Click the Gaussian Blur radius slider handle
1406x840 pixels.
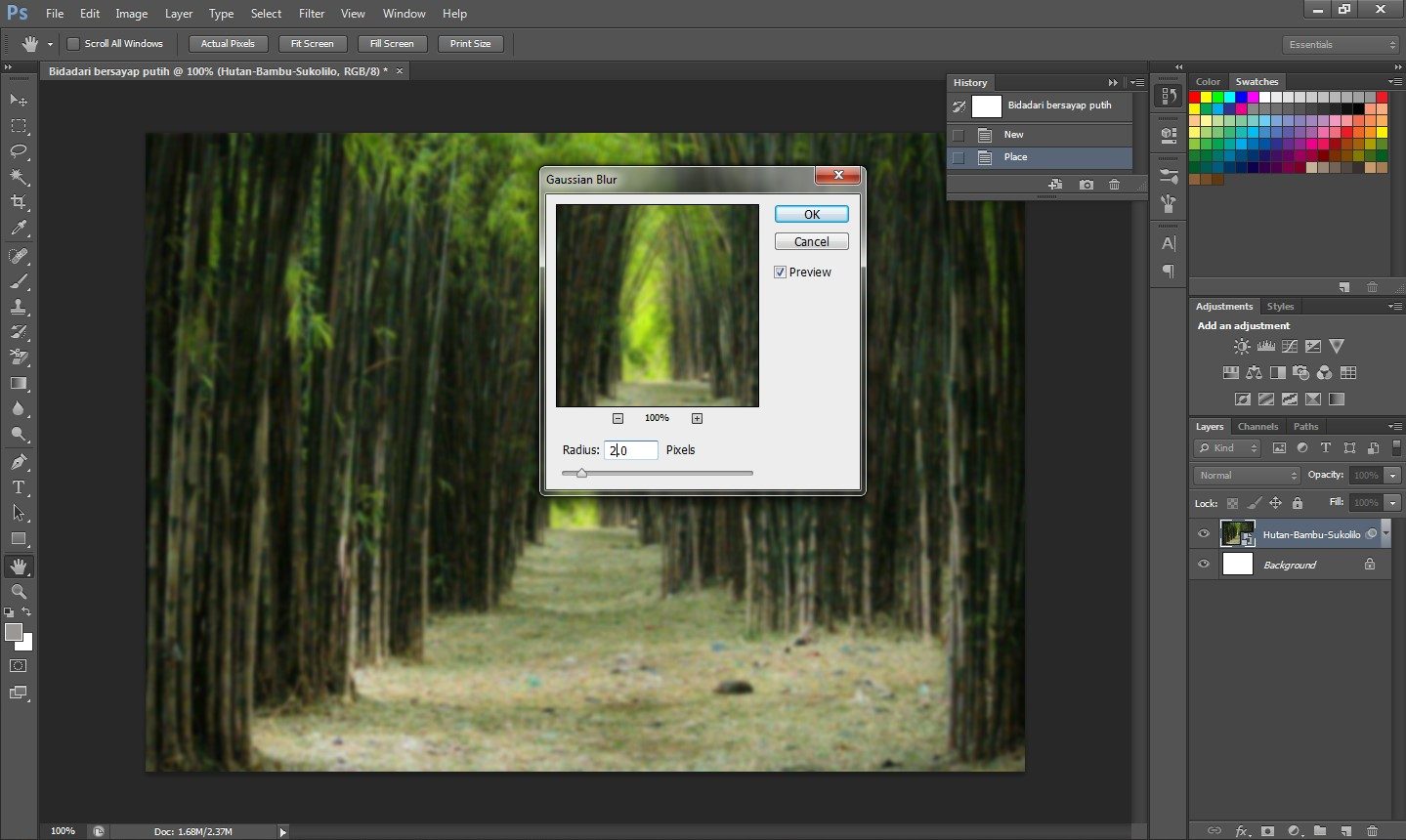point(581,473)
